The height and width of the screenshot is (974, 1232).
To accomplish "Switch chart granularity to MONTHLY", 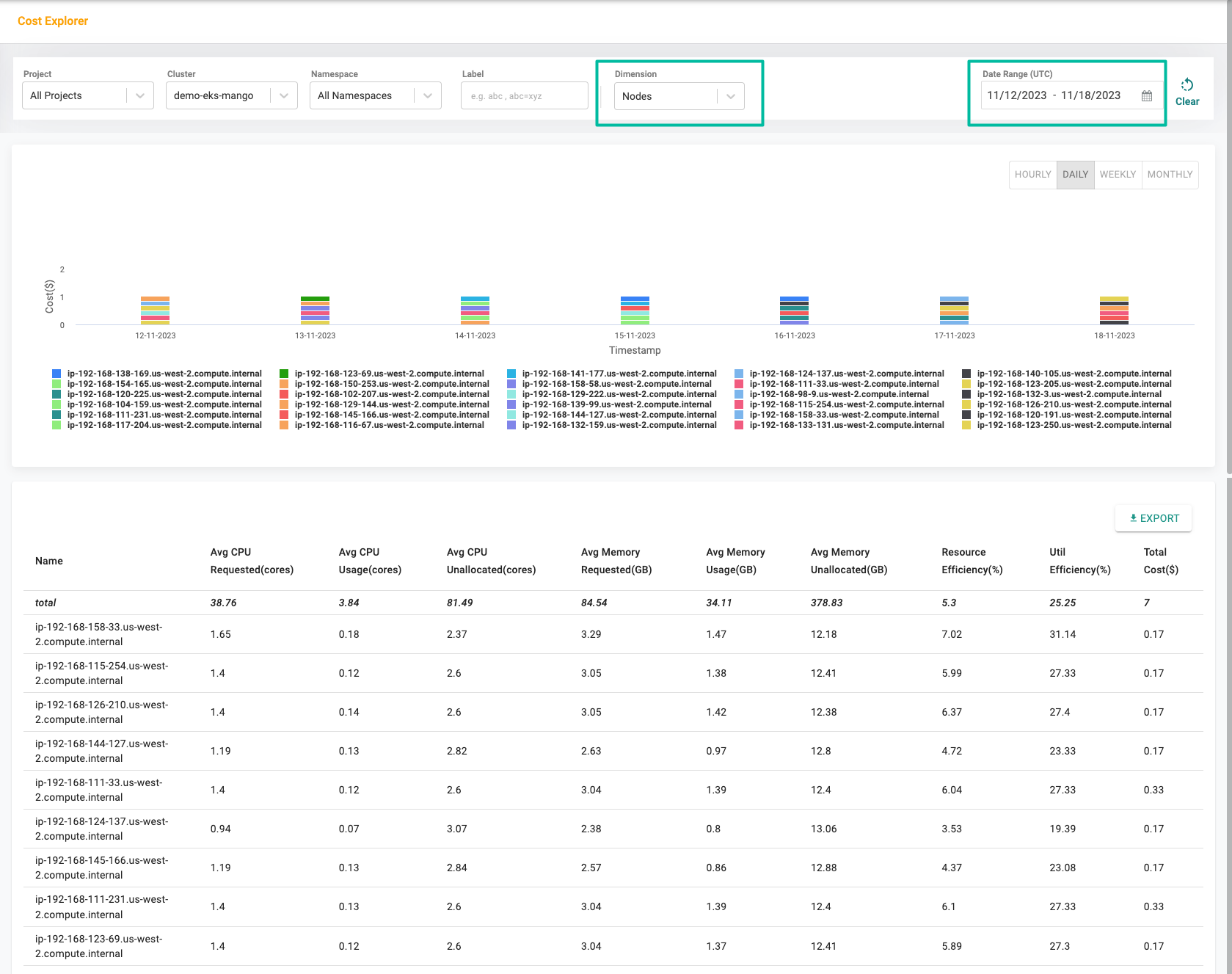I will pos(1170,175).
